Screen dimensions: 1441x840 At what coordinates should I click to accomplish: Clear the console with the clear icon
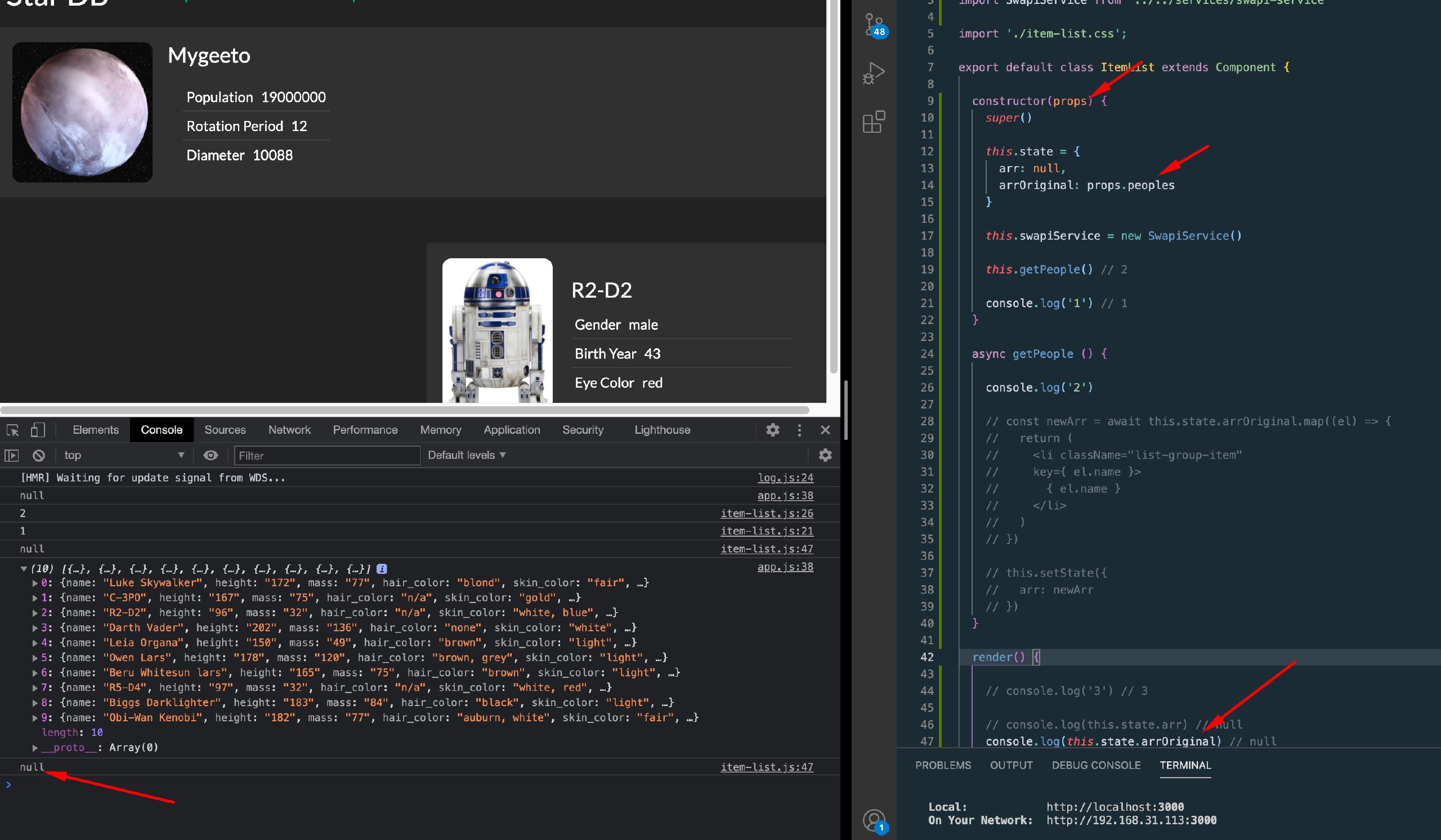coord(38,455)
